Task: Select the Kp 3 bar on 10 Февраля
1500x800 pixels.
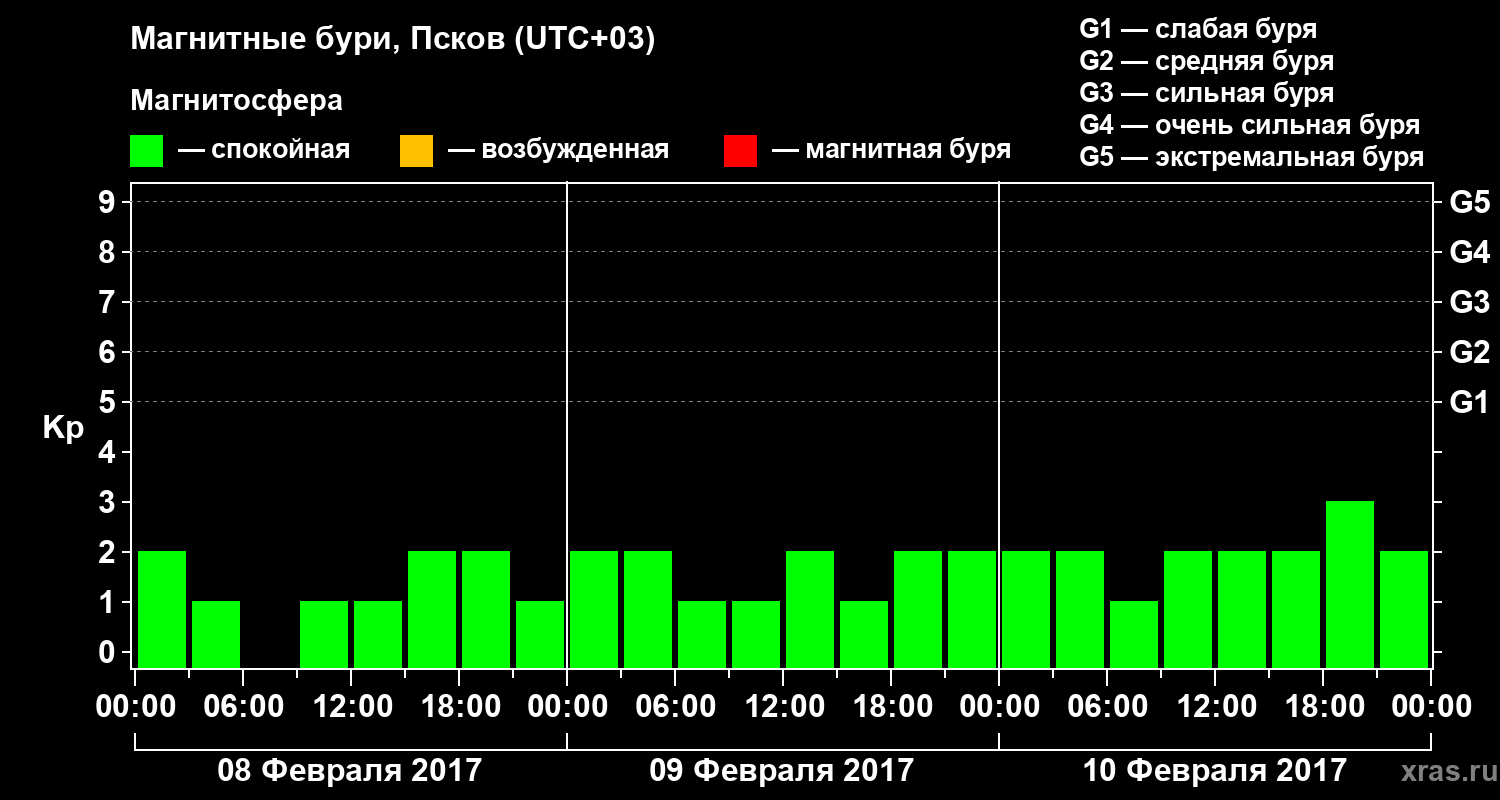Action: (1350, 584)
